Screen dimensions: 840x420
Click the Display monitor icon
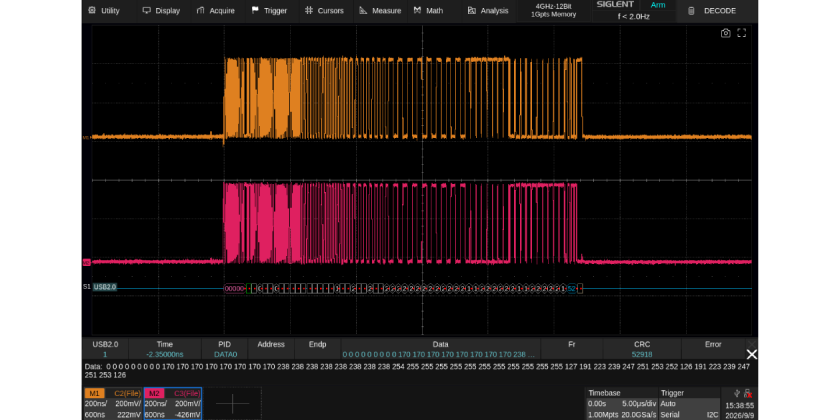(x=146, y=11)
